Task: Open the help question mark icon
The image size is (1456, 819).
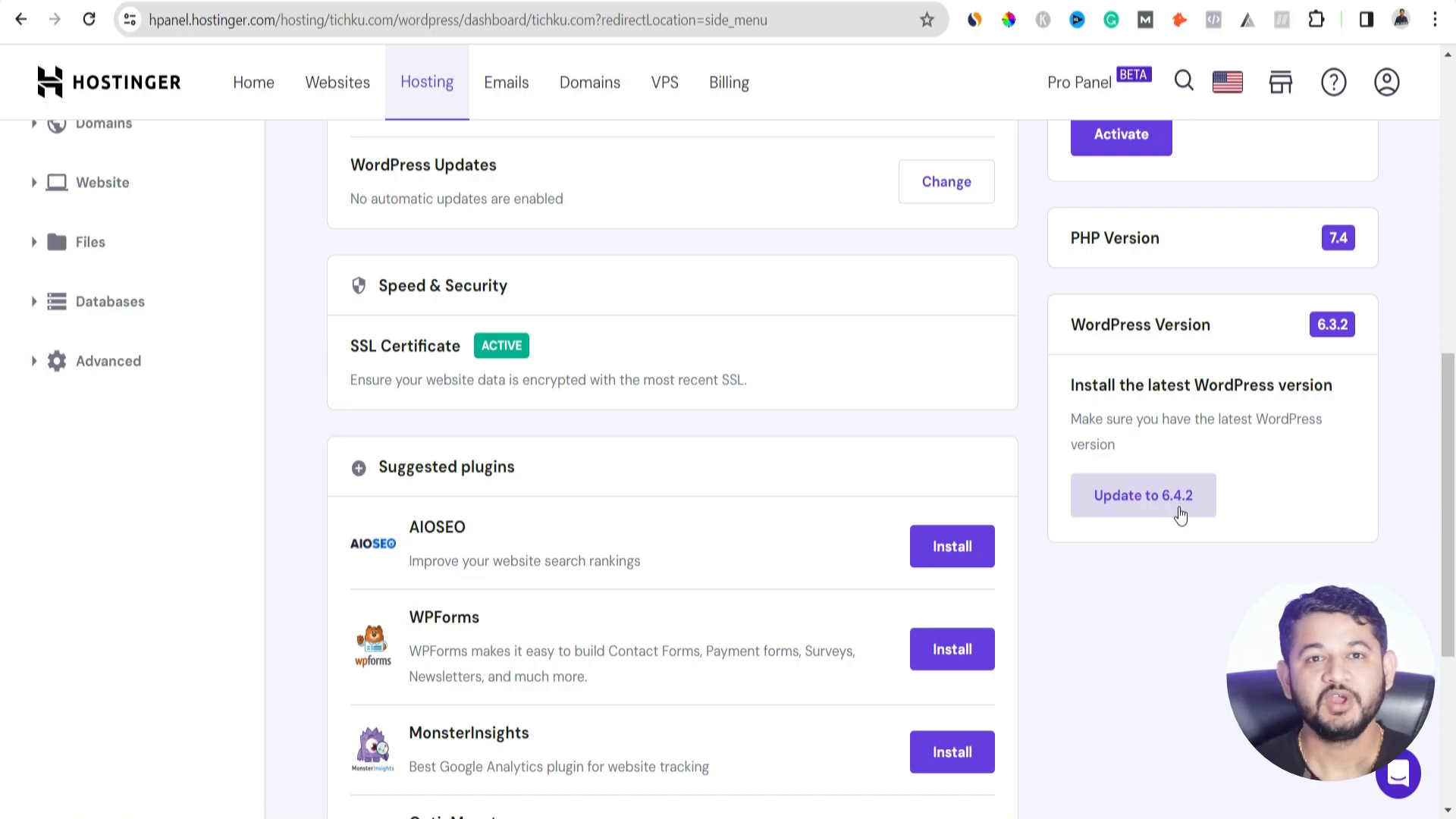Action: [1333, 82]
